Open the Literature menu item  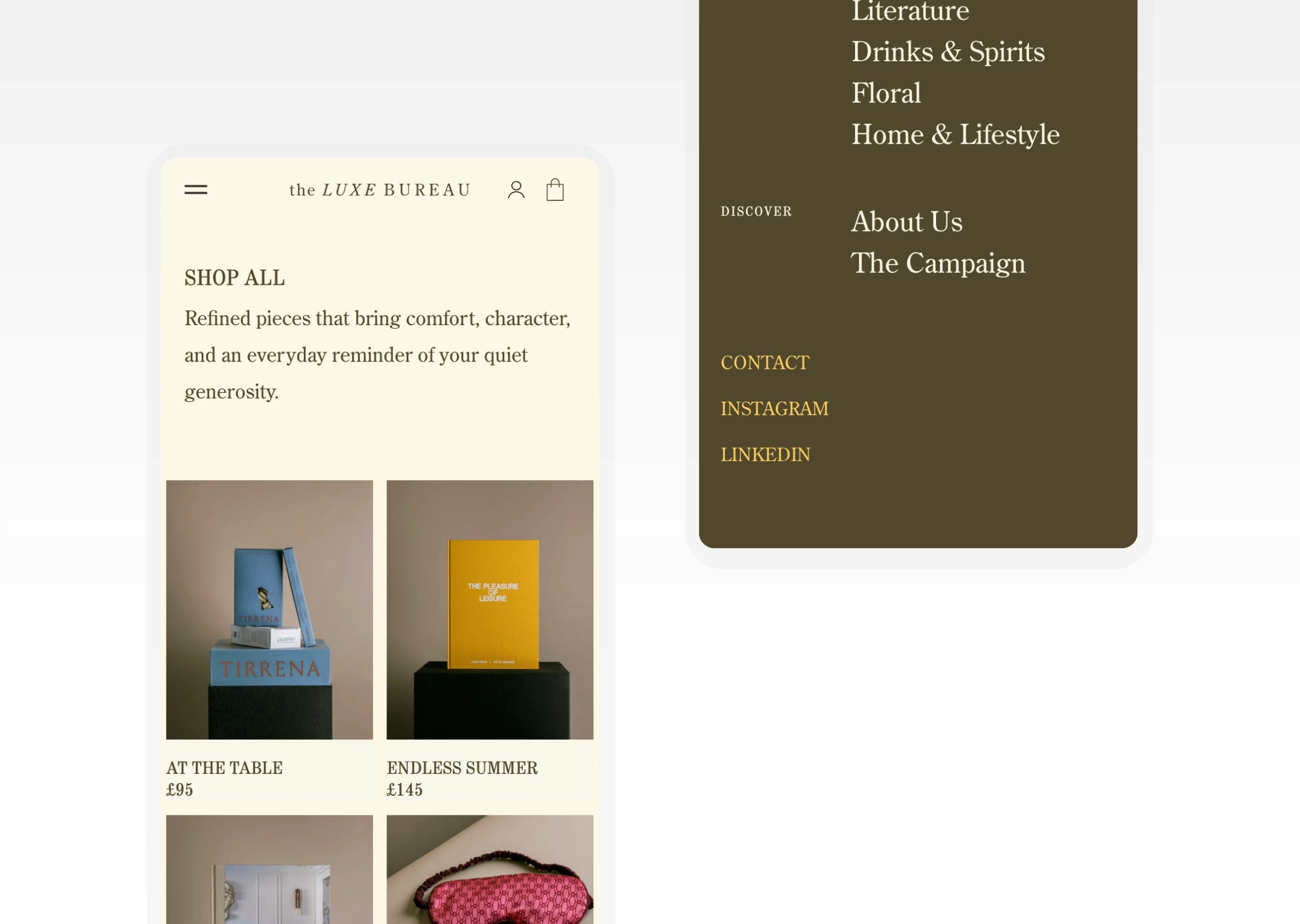[x=910, y=12]
